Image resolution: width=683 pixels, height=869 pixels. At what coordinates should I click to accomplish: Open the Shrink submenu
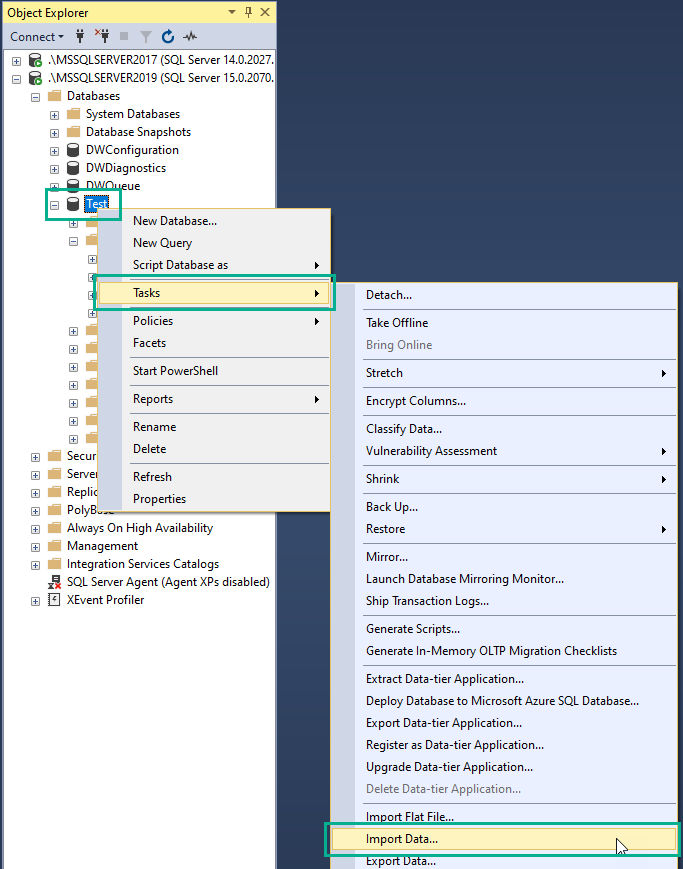503,479
